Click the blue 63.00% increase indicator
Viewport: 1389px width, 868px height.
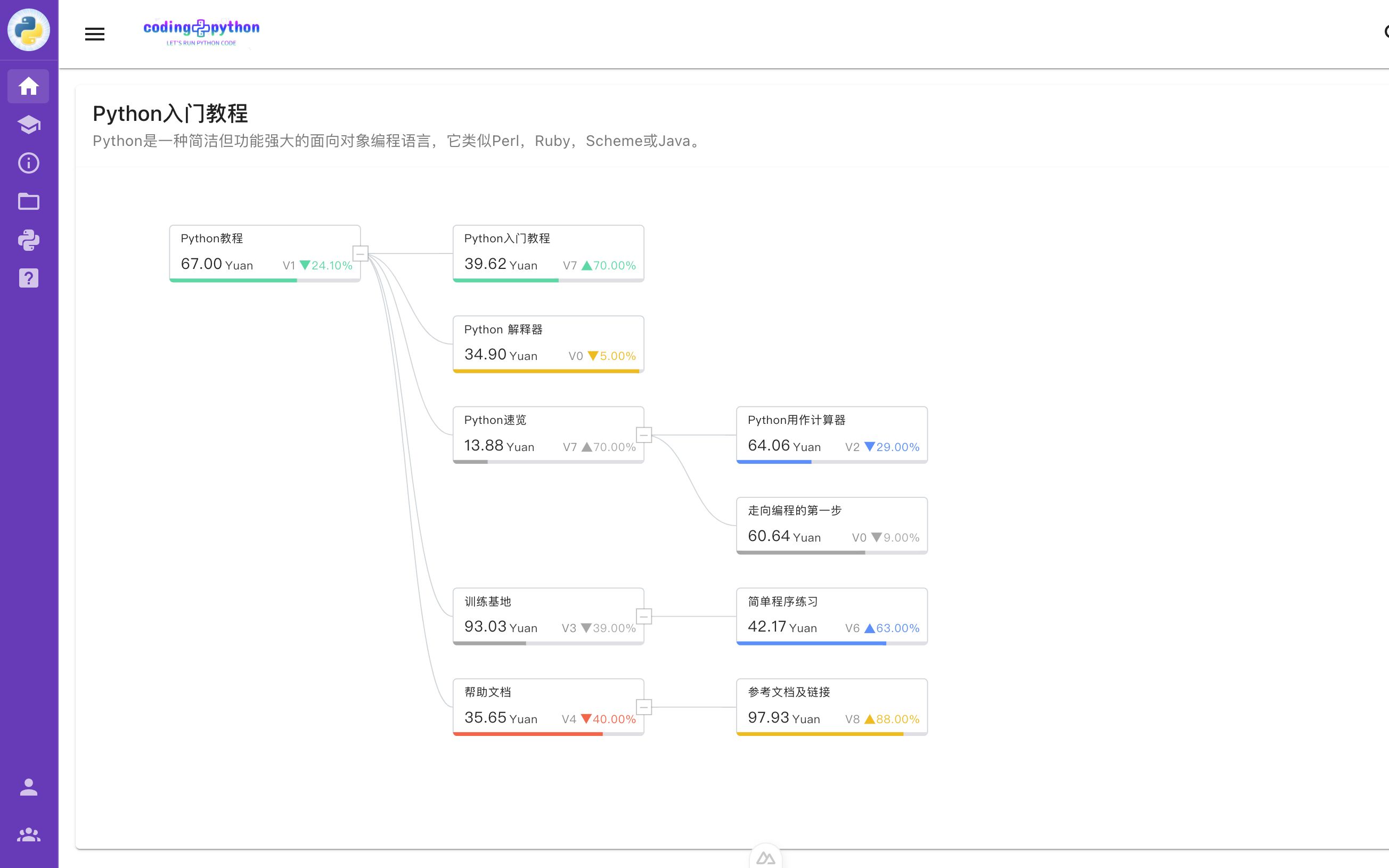[892, 628]
